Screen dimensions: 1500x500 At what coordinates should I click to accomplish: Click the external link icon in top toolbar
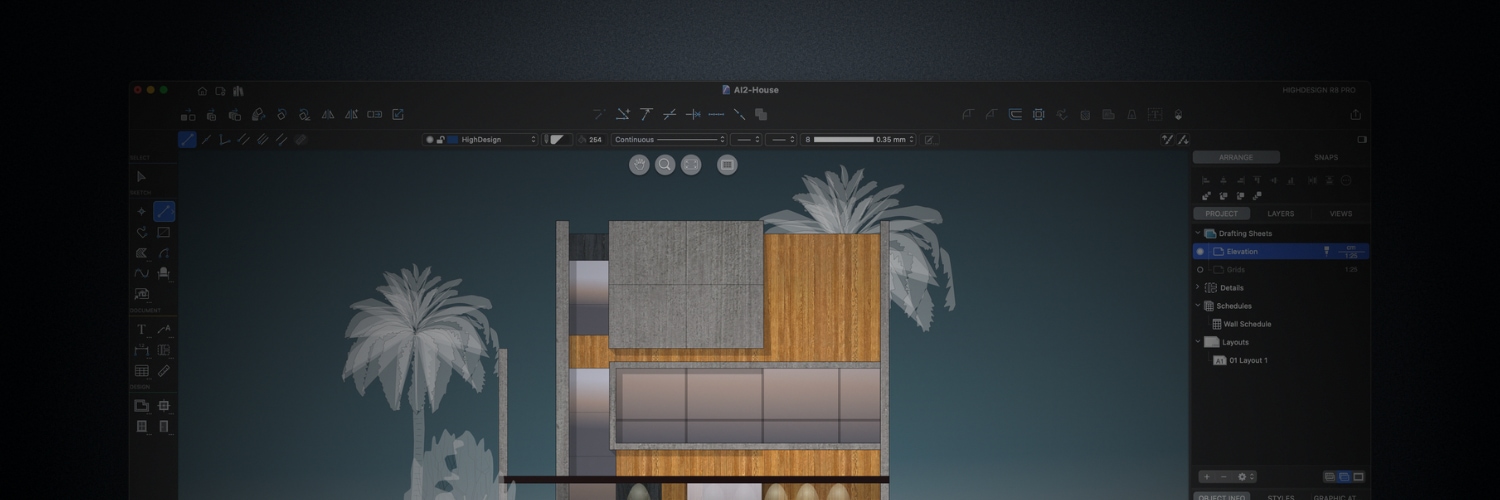tap(397, 115)
